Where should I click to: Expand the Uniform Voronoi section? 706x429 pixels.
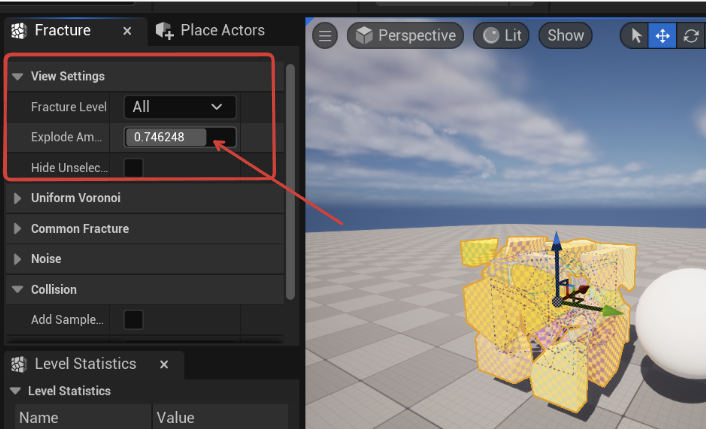click(x=18, y=198)
